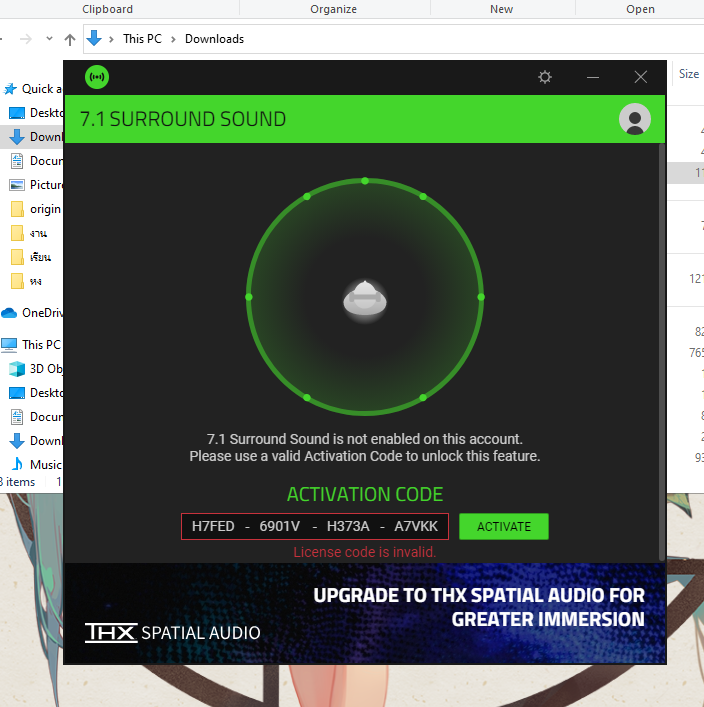Click the New ribbon group label
This screenshot has height=707, width=704.
tap(502, 9)
